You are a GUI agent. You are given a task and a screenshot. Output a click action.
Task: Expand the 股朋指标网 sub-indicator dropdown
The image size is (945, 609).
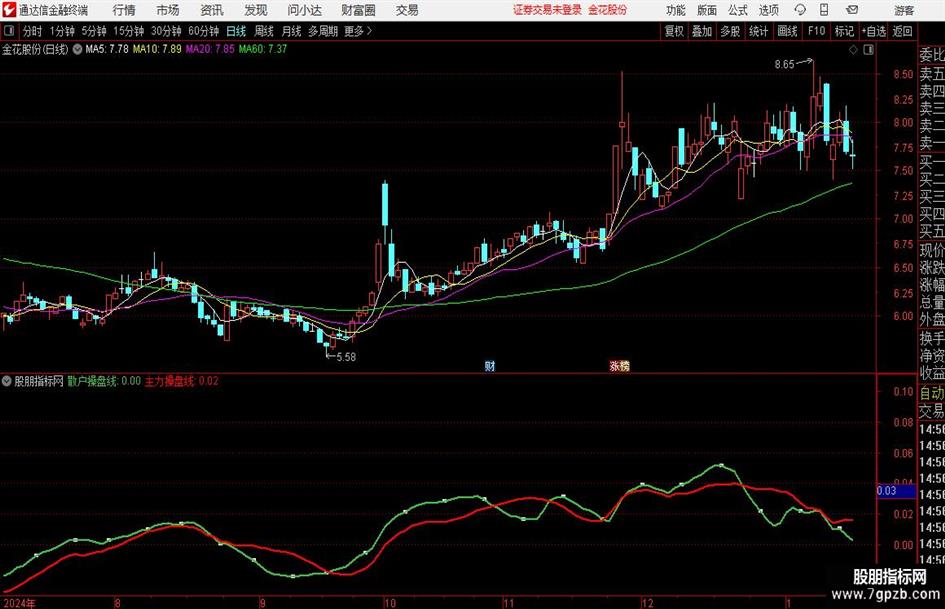click(7, 381)
